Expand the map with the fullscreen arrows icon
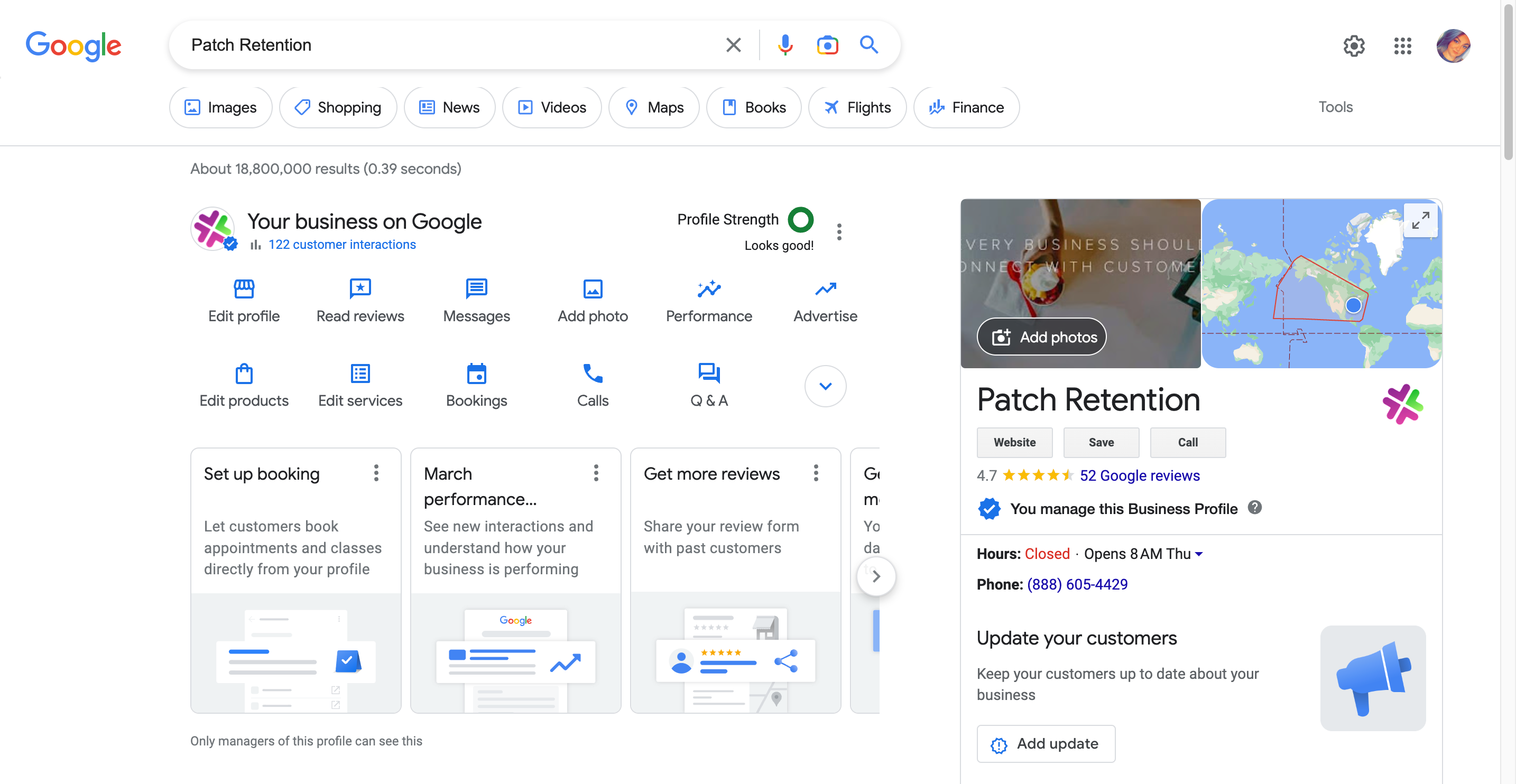Viewport: 1516px width, 784px height. 1420,220
